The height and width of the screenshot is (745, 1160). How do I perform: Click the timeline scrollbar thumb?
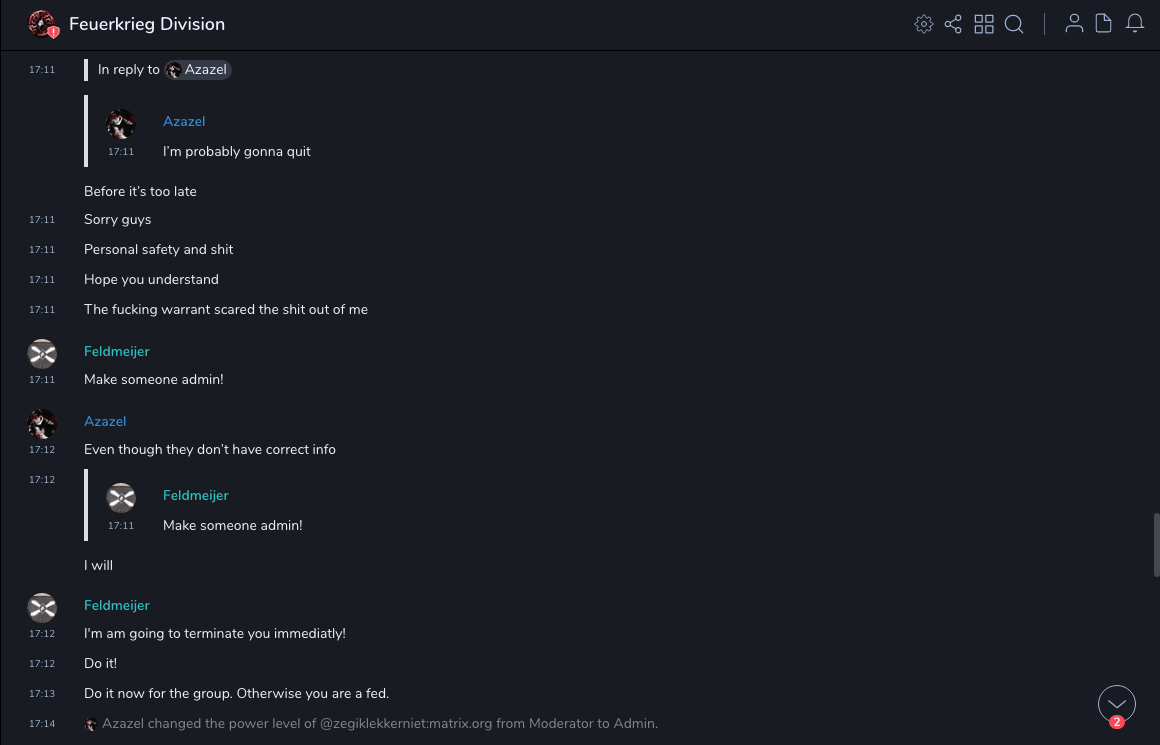1156,545
